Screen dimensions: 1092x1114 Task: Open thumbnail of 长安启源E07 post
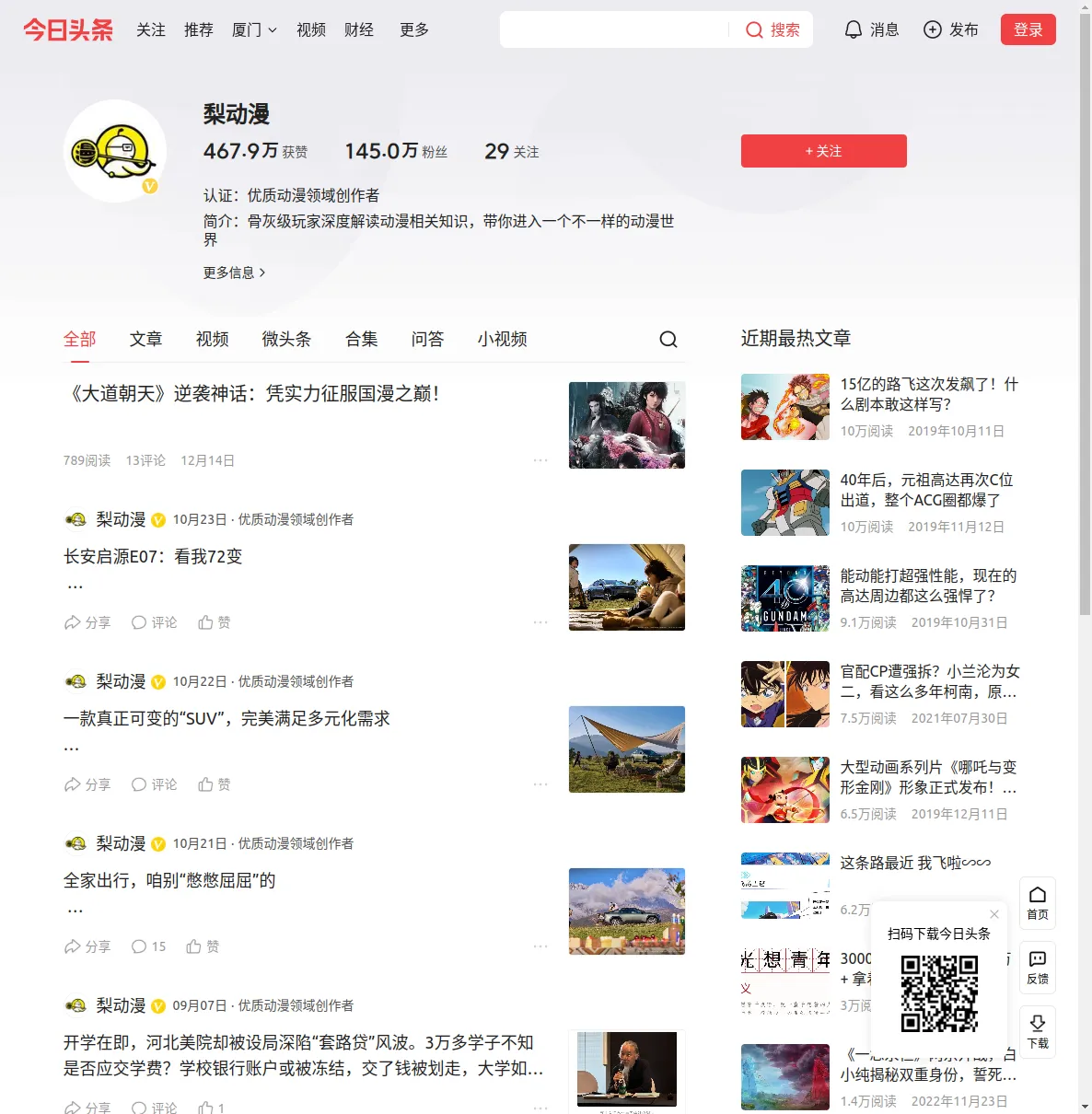point(627,587)
